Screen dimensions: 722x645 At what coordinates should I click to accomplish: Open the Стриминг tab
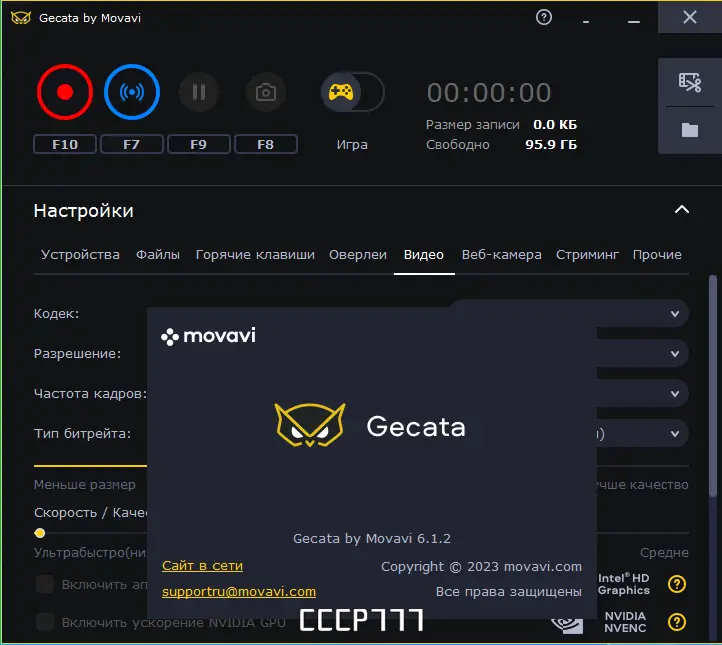(x=587, y=255)
